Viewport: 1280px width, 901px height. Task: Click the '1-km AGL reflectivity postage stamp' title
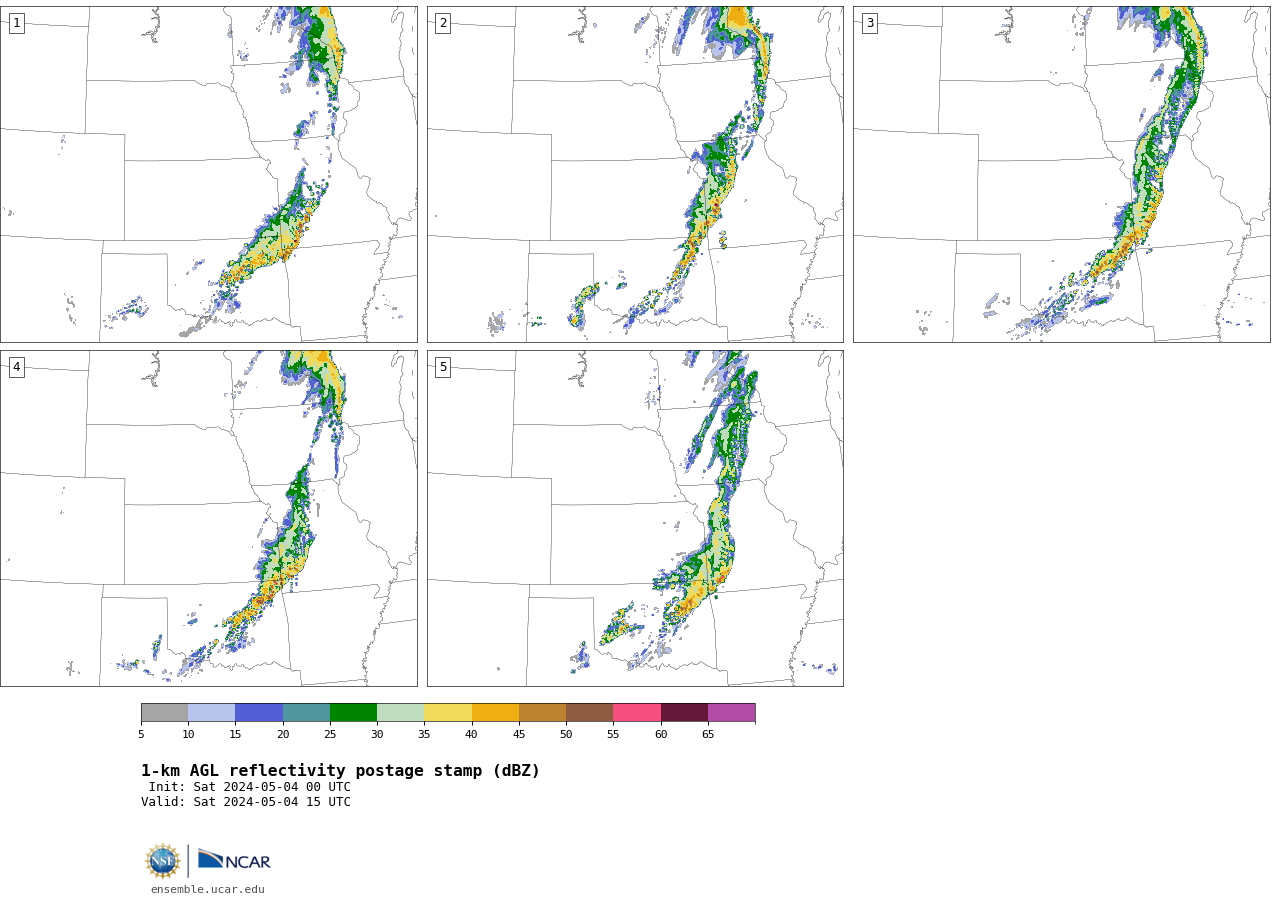[x=340, y=771]
